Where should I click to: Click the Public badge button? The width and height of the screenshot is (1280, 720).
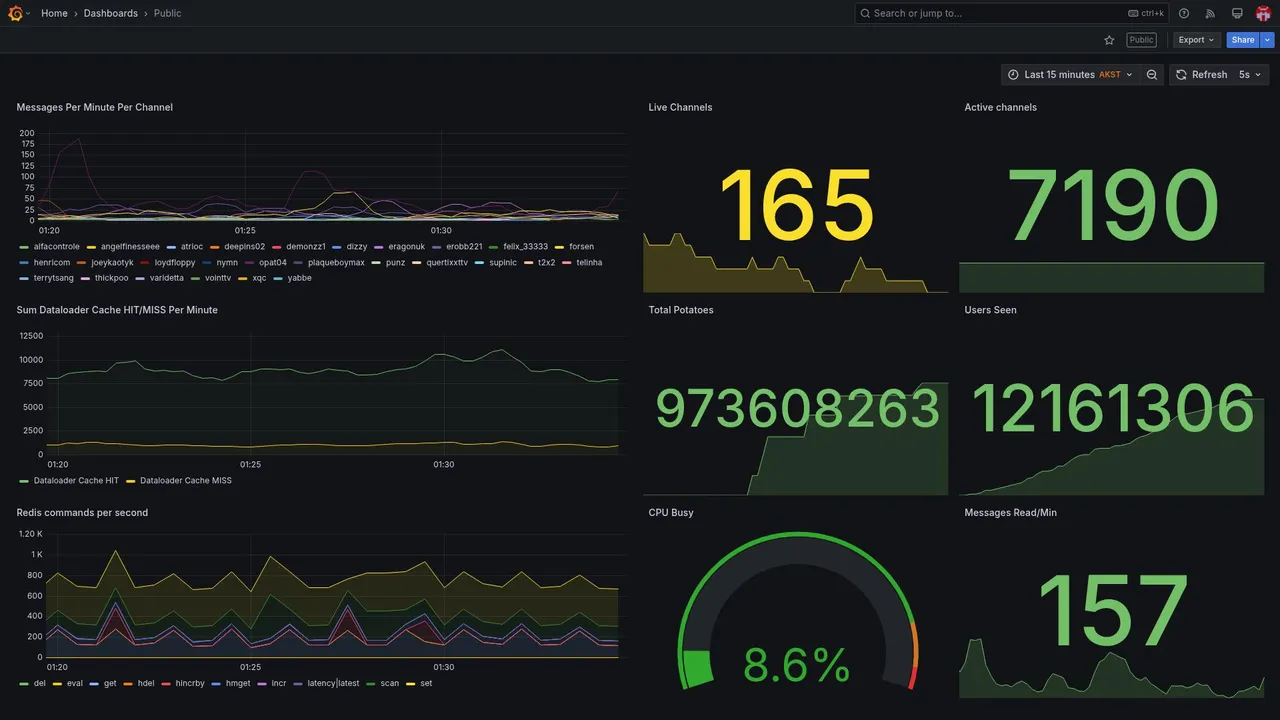click(x=1141, y=40)
